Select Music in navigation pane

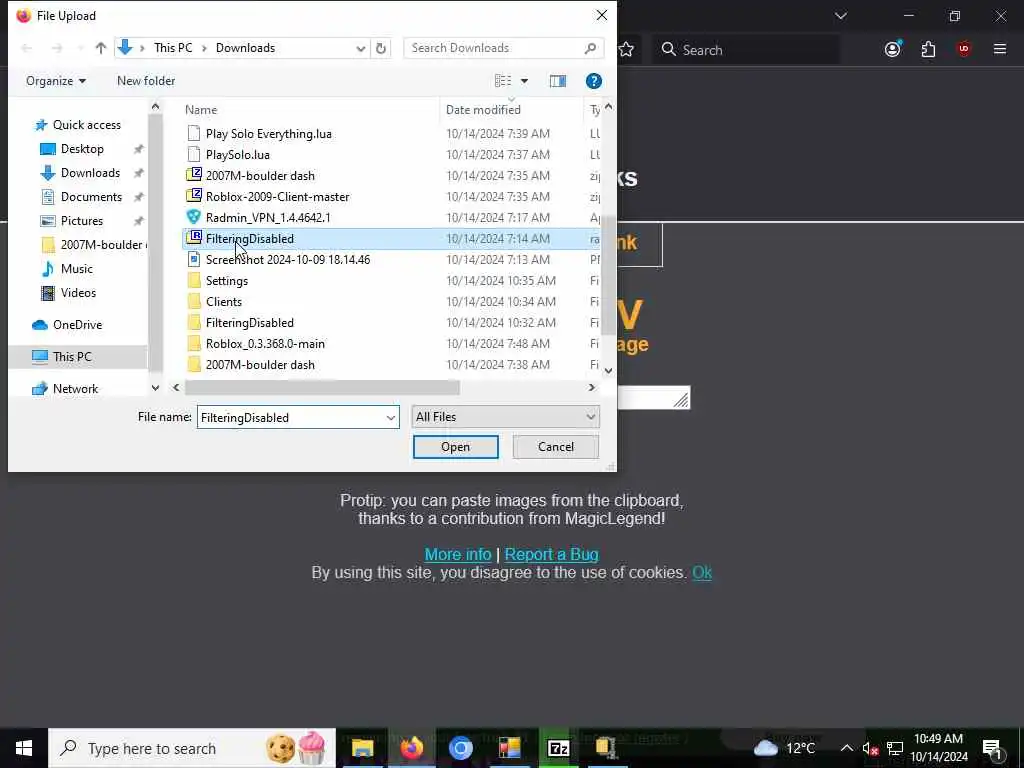[x=76, y=269]
